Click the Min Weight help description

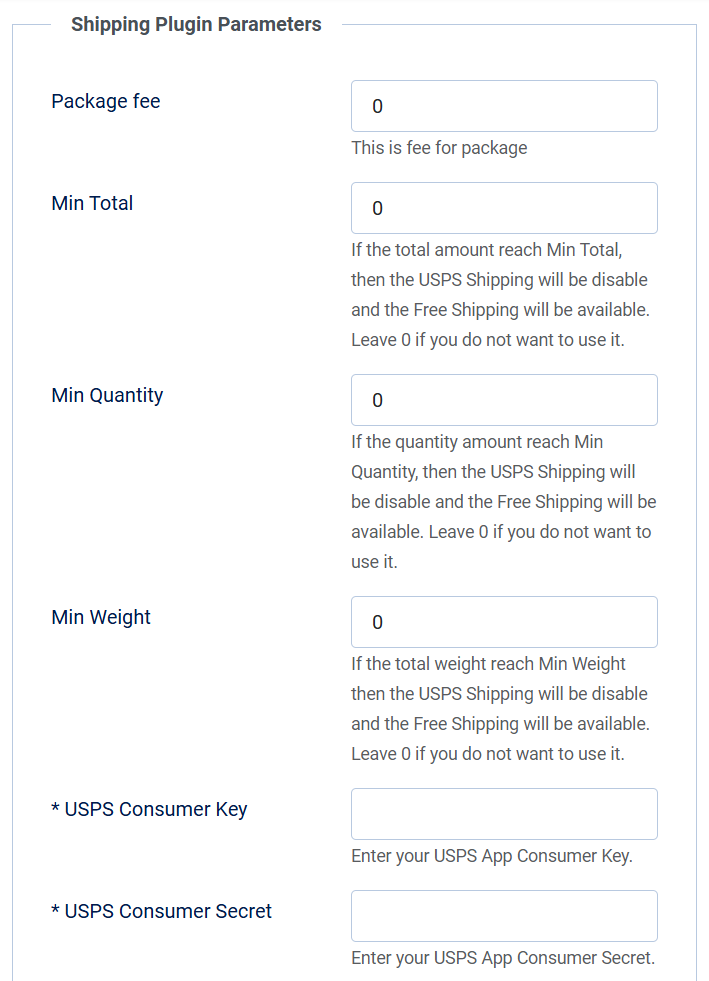[x=500, y=708]
